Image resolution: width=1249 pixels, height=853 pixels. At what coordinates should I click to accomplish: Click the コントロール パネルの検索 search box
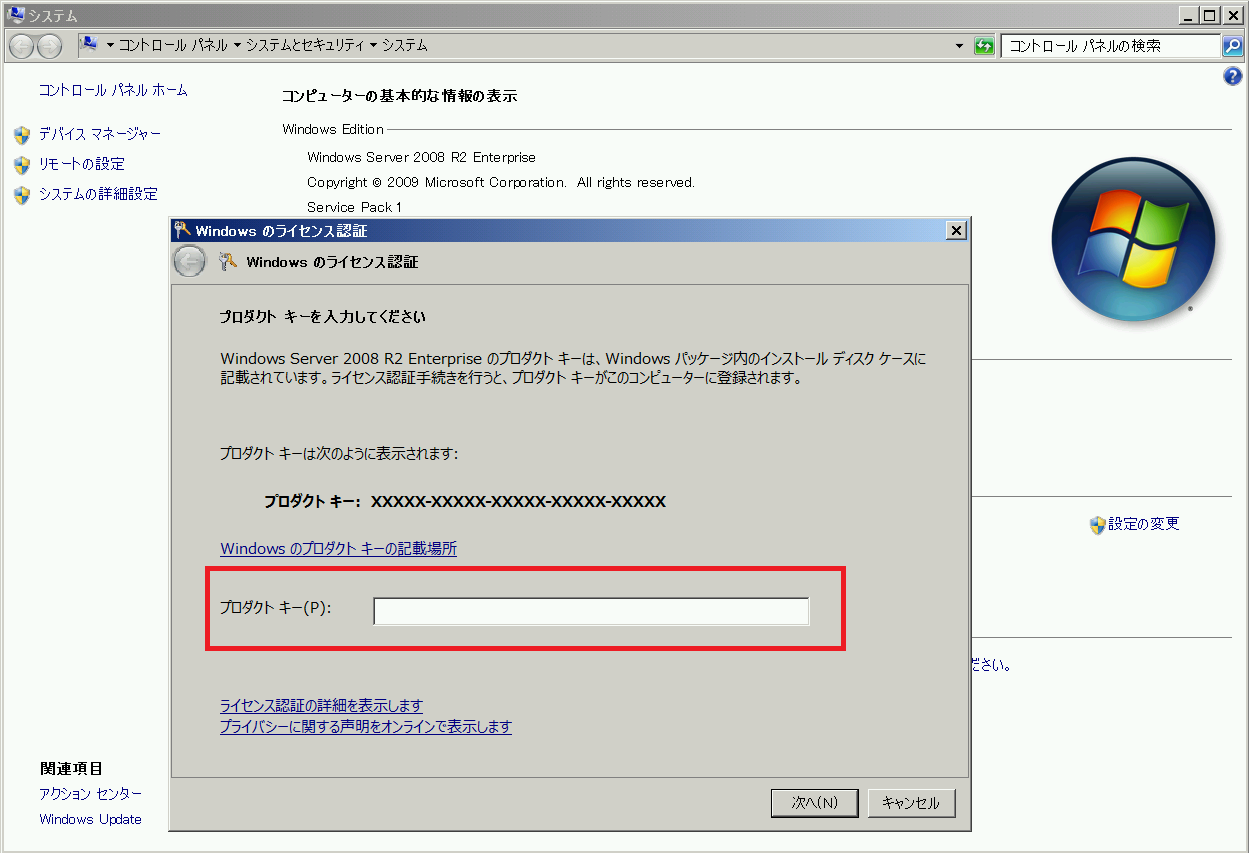(1110, 46)
